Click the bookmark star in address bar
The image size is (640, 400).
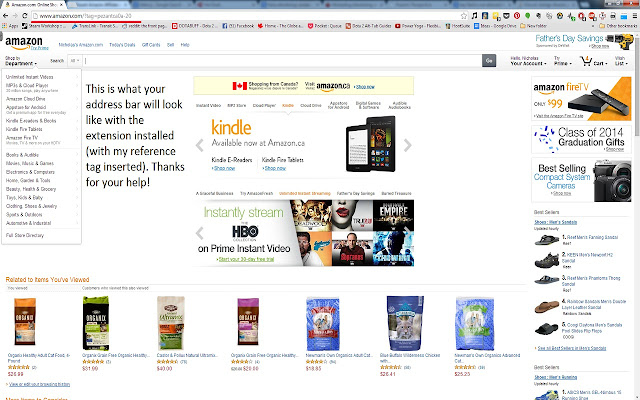click(464, 16)
